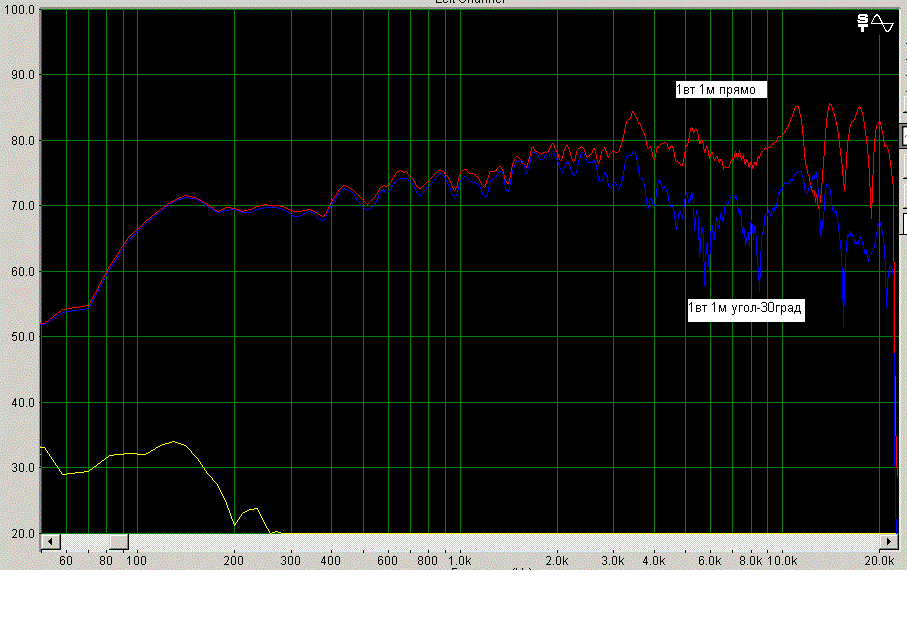Click the 600 frequency axis label
The width and height of the screenshot is (907, 626).
pos(387,561)
